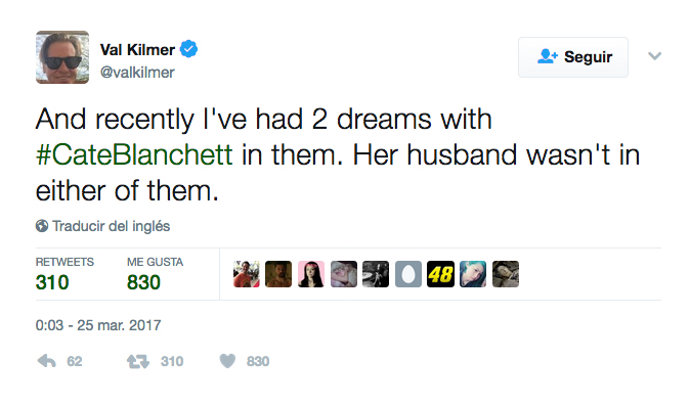The height and width of the screenshot is (406, 690).
Task: Click the reply arrow icon
Action: [x=46, y=361]
